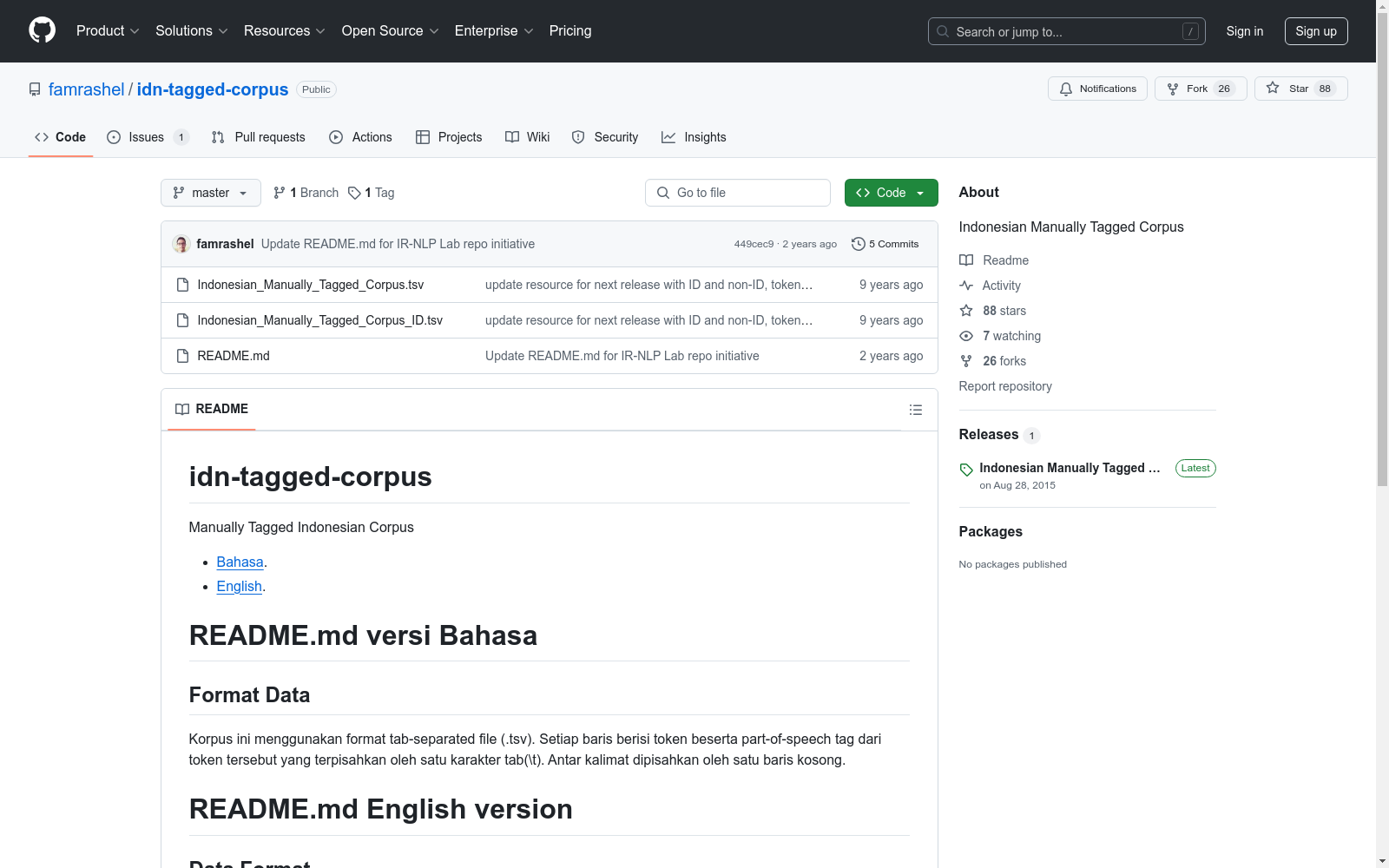Click the history clock icon beside 5 Commits
1389x868 pixels.
(x=859, y=244)
